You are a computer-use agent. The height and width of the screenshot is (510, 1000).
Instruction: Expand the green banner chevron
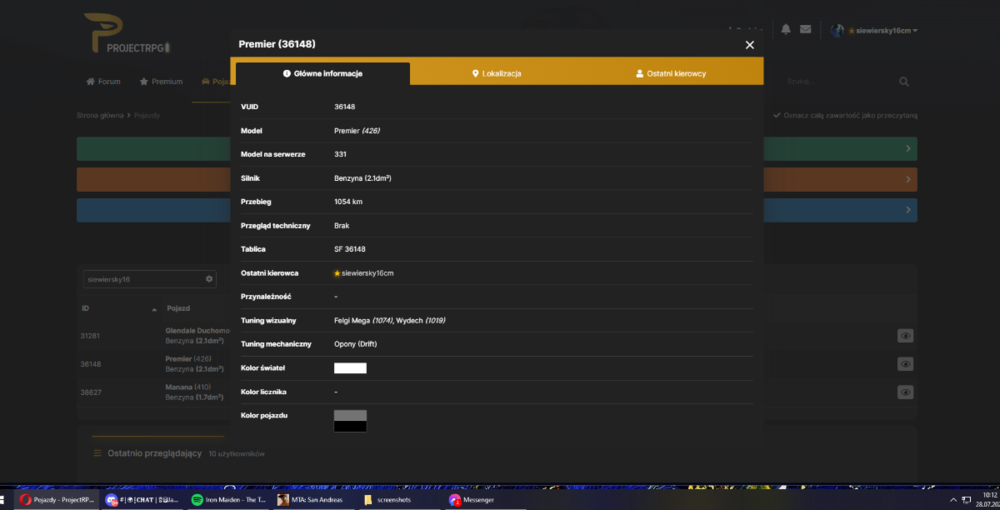pos(908,149)
